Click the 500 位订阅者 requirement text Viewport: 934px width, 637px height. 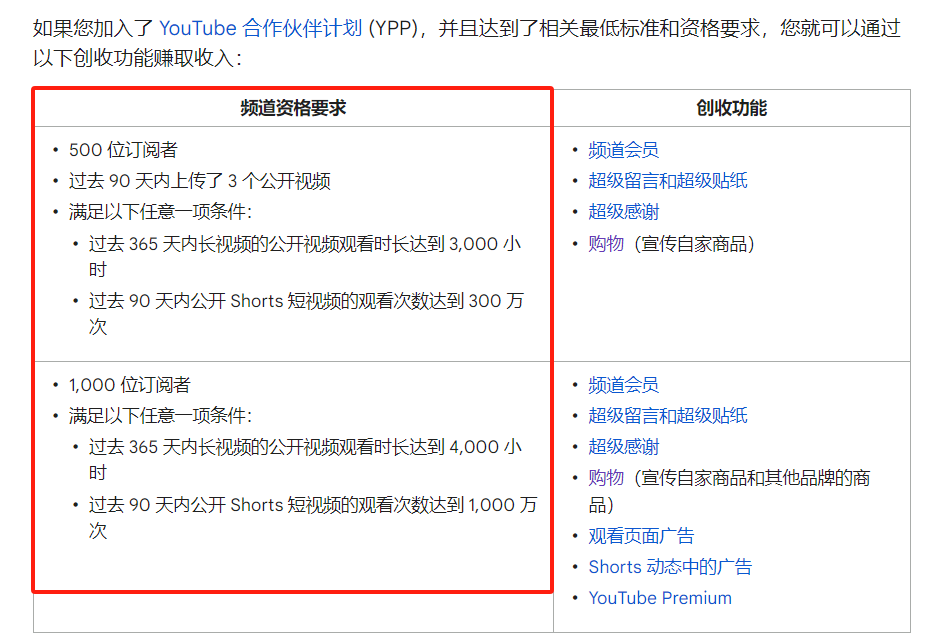pos(123,150)
